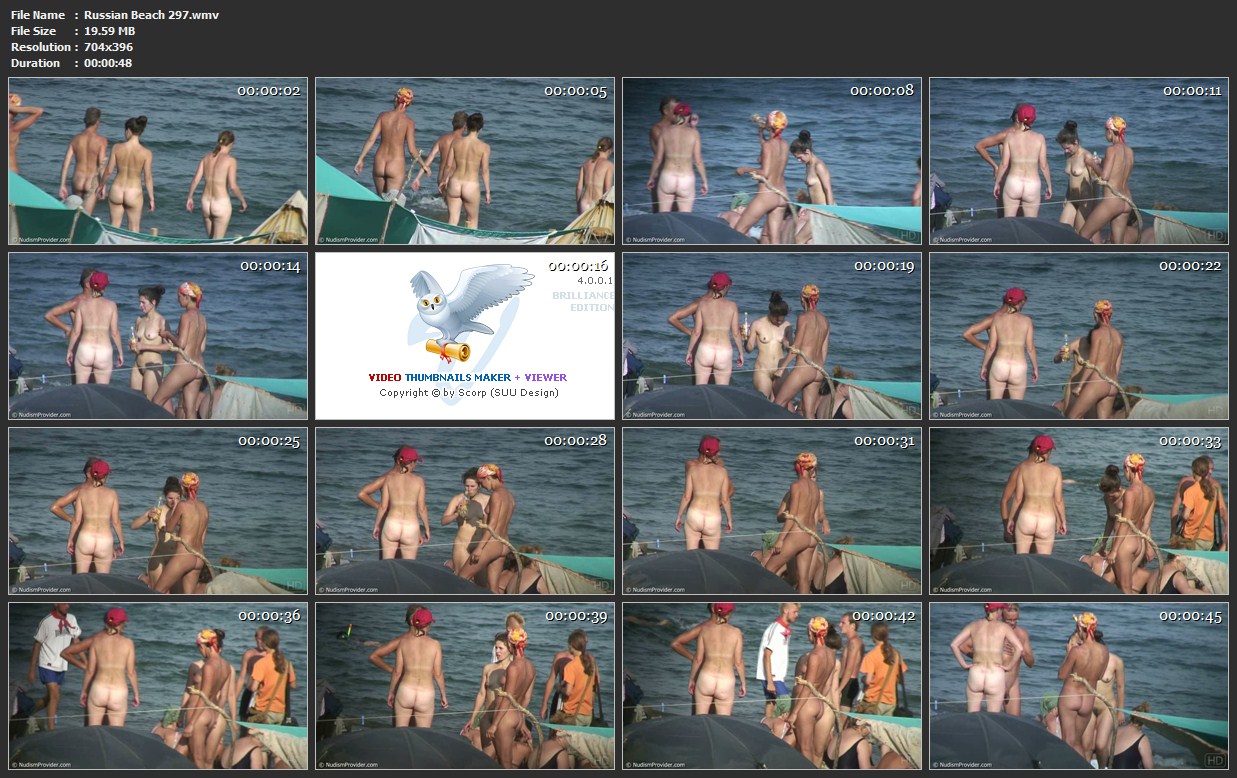This screenshot has height=778, width=1237.
Task: Click the HD badge on the 00:00:08 thumbnail
Action: [x=908, y=235]
